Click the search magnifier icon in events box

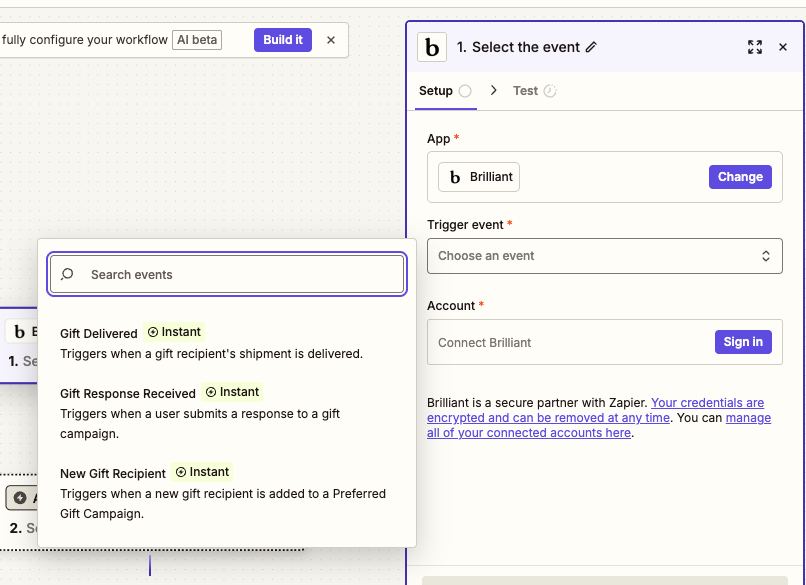coord(67,274)
